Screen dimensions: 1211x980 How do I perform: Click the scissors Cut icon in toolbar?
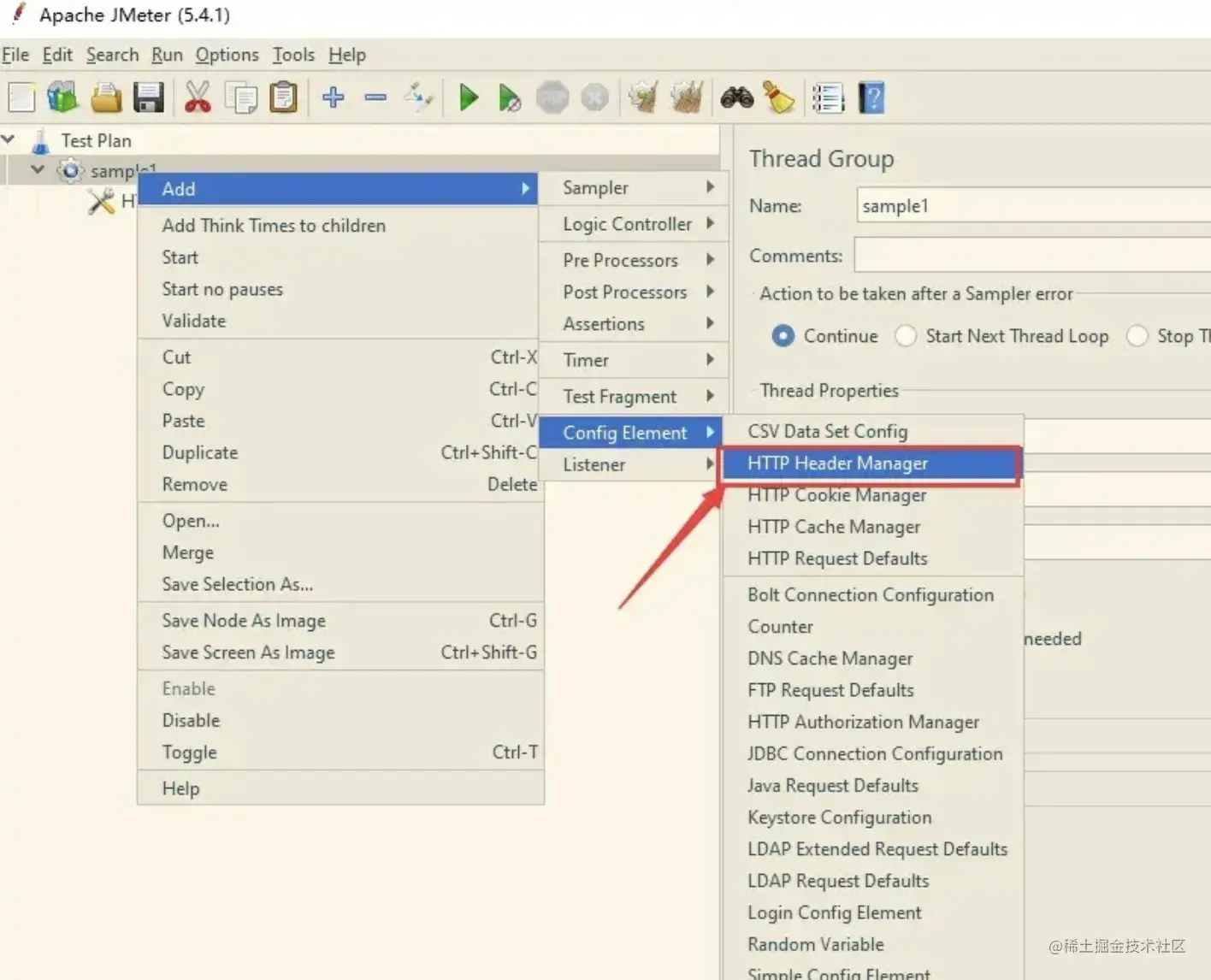[198, 97]
